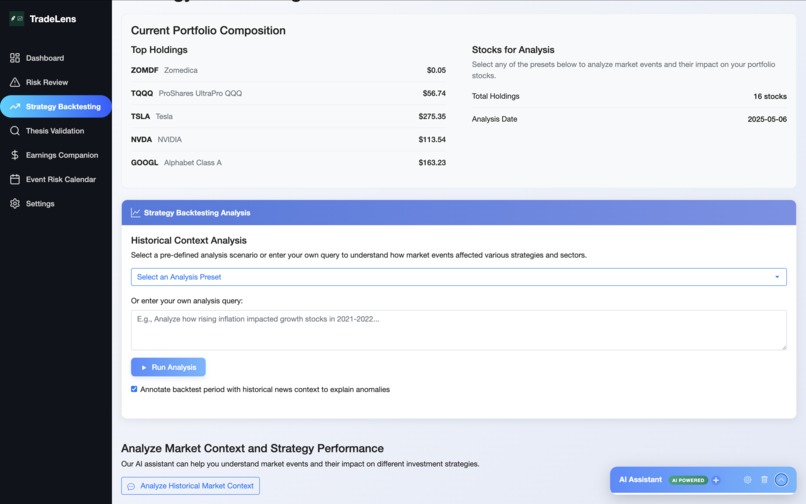Click the chart icon in the Strategy Backtesting Analysis header
Image resolution: width=806 pixels, height=504 pixels.
click(x=135, y=212)
